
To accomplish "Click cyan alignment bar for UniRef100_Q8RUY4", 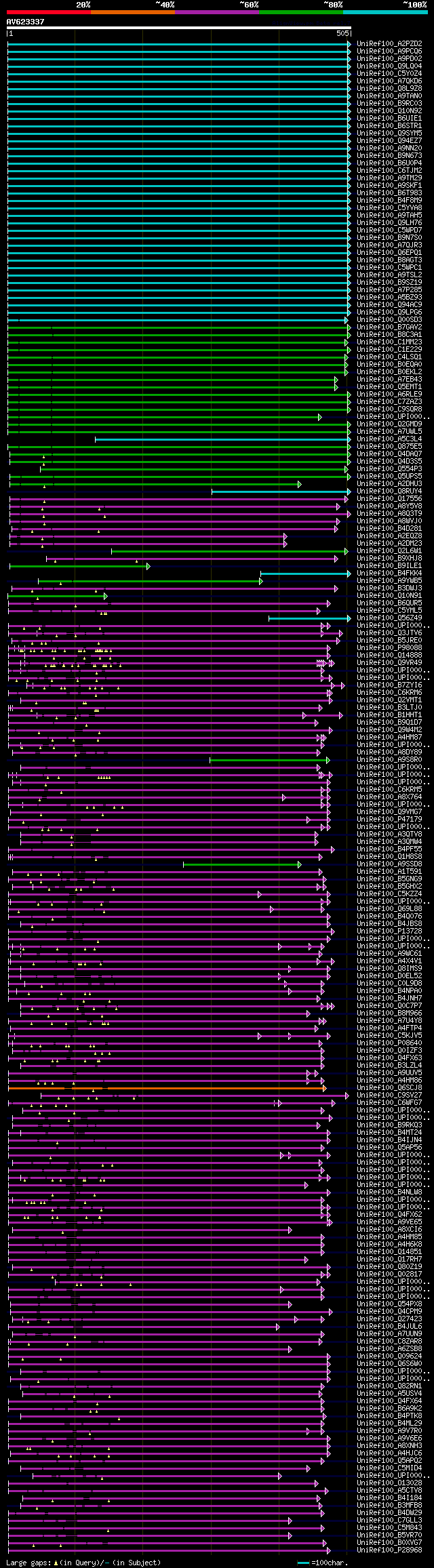I will (x=281, y=491).
